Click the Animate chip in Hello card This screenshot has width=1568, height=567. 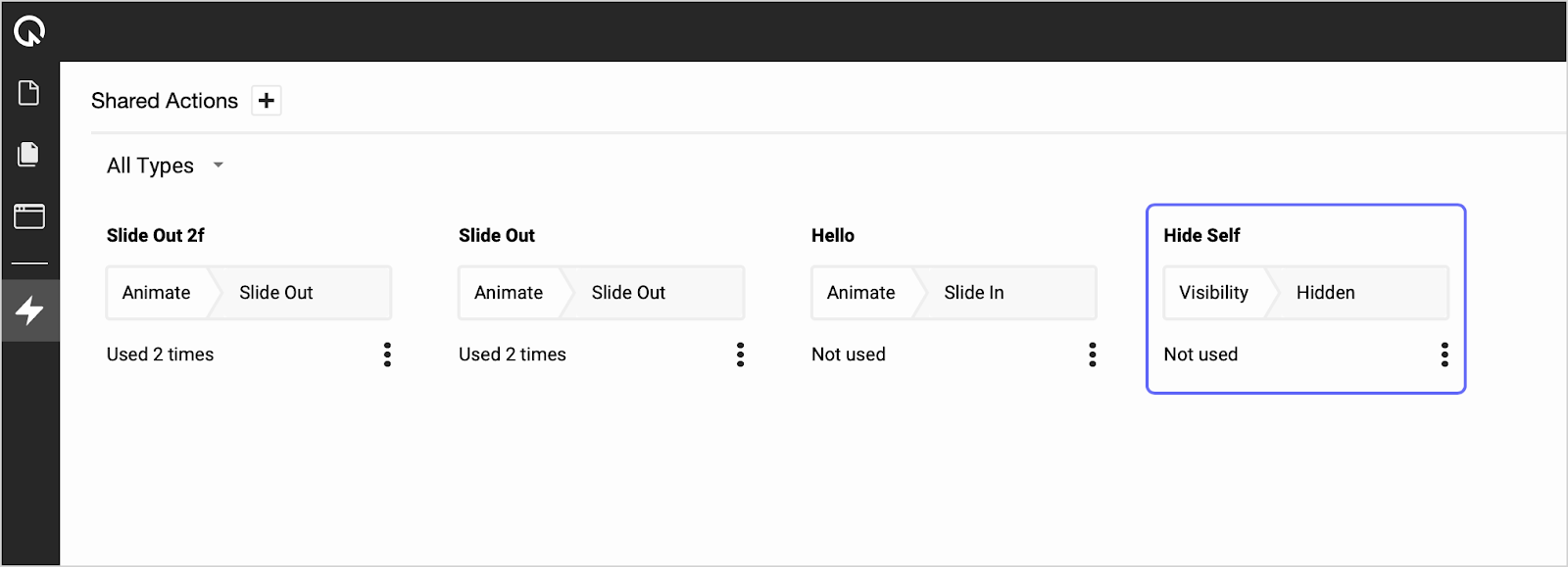point(860,293)
